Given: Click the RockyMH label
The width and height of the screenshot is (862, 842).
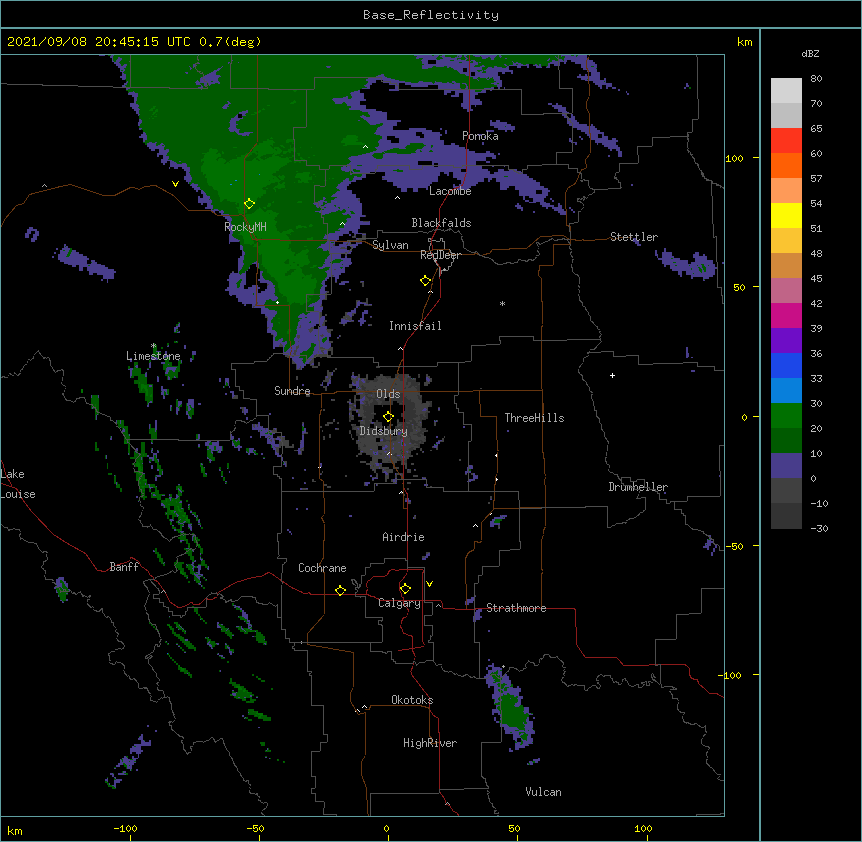Looking at the screenshot, I should click(x=245, y=227).
